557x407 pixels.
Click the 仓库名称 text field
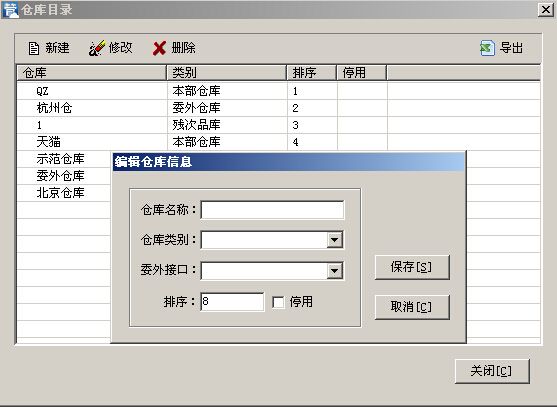click(272, 210)
